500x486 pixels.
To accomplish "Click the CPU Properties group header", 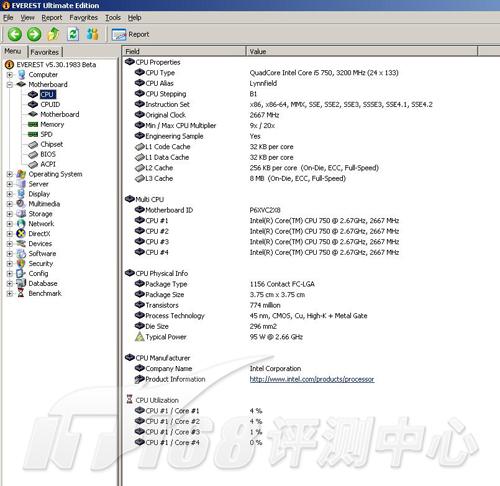I will [x=153, y=62].
